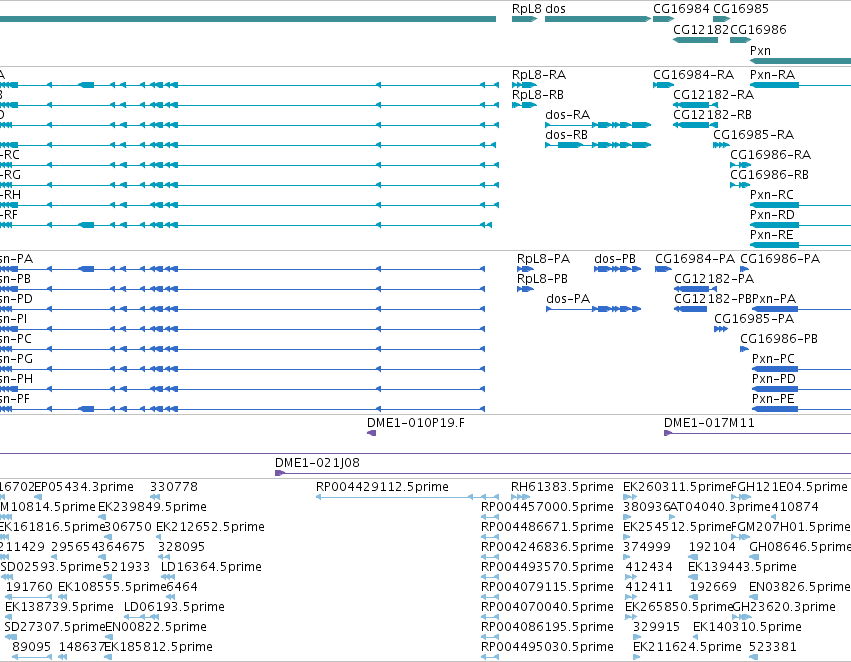Click the RpL8 gene label
The width and height of the screenshot is (851, 662).
coord(526,9)
